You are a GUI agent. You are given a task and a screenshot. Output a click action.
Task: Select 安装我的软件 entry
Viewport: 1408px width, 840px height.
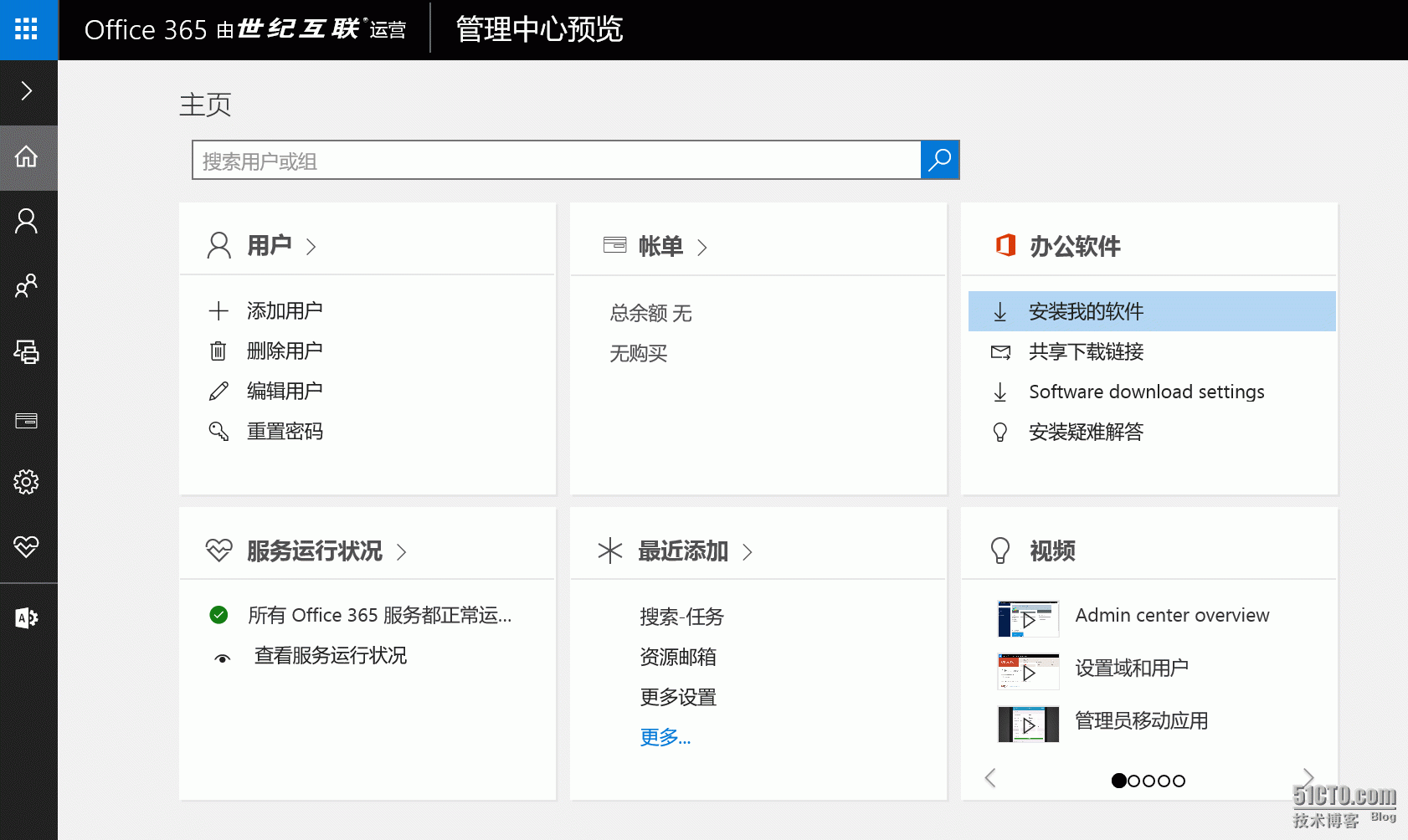point(1152,311)
